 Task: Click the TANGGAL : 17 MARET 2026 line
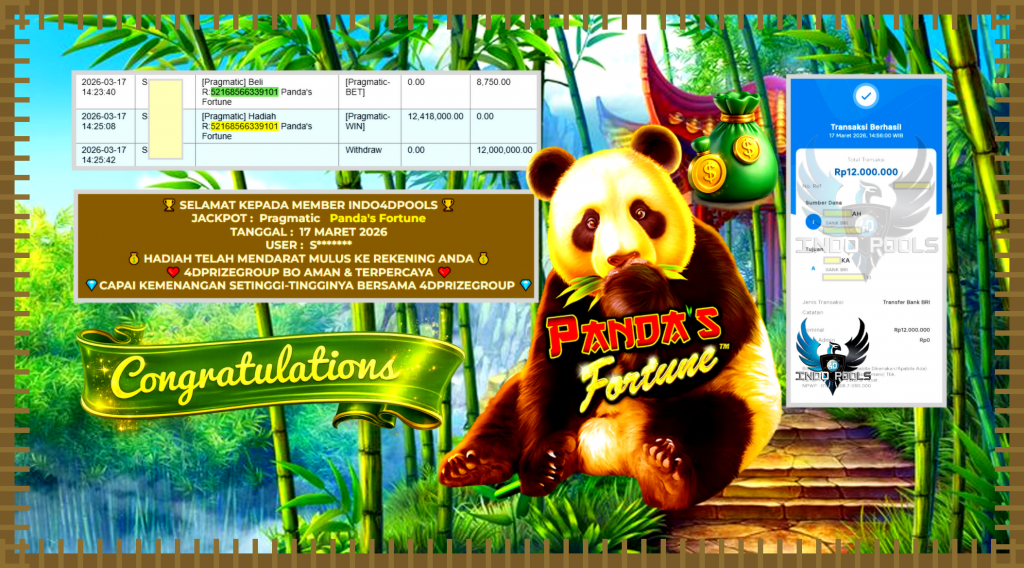[x=308, y=232]
